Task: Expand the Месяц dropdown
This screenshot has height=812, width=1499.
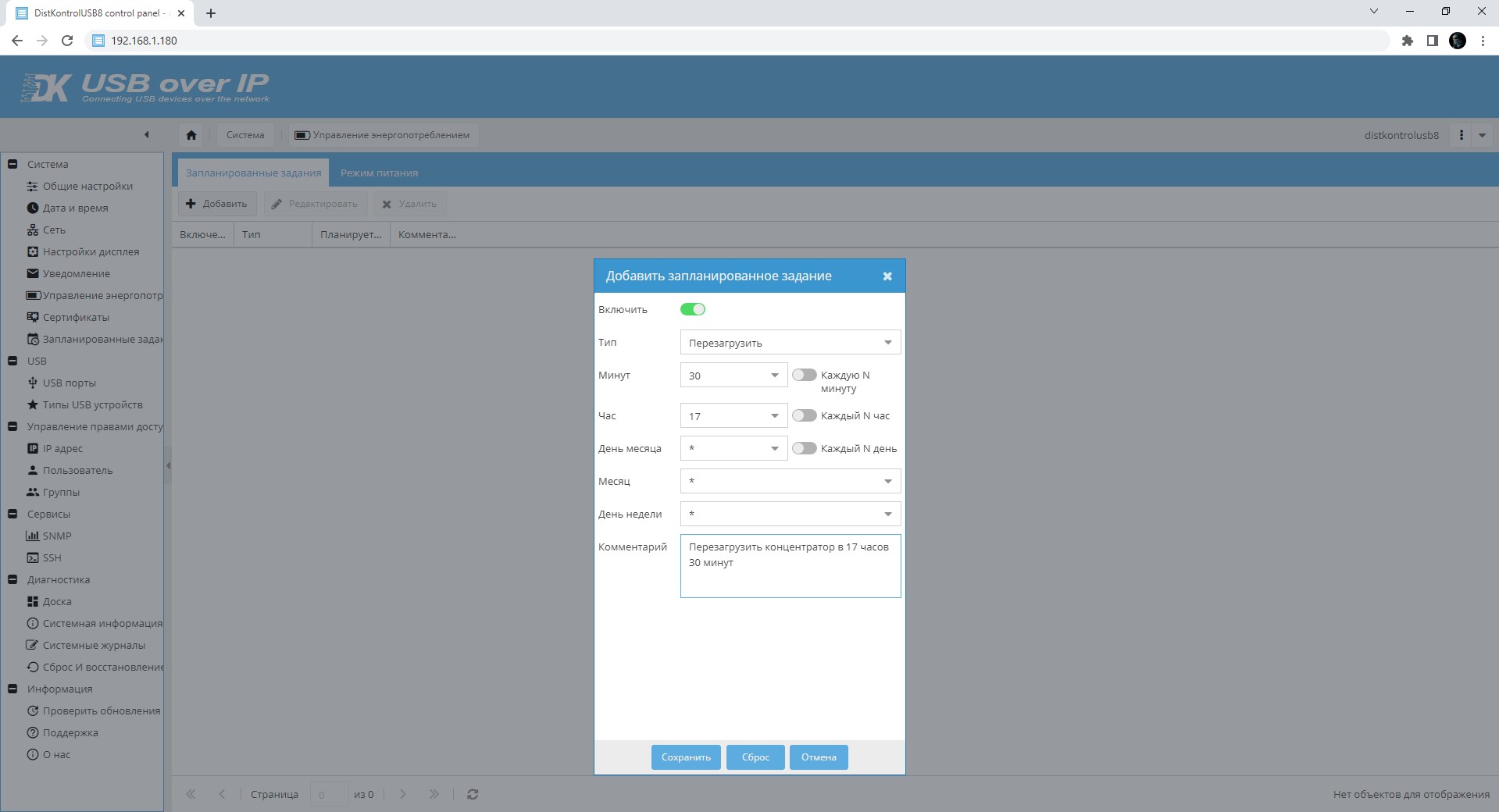Action: [x=791, y=481]
